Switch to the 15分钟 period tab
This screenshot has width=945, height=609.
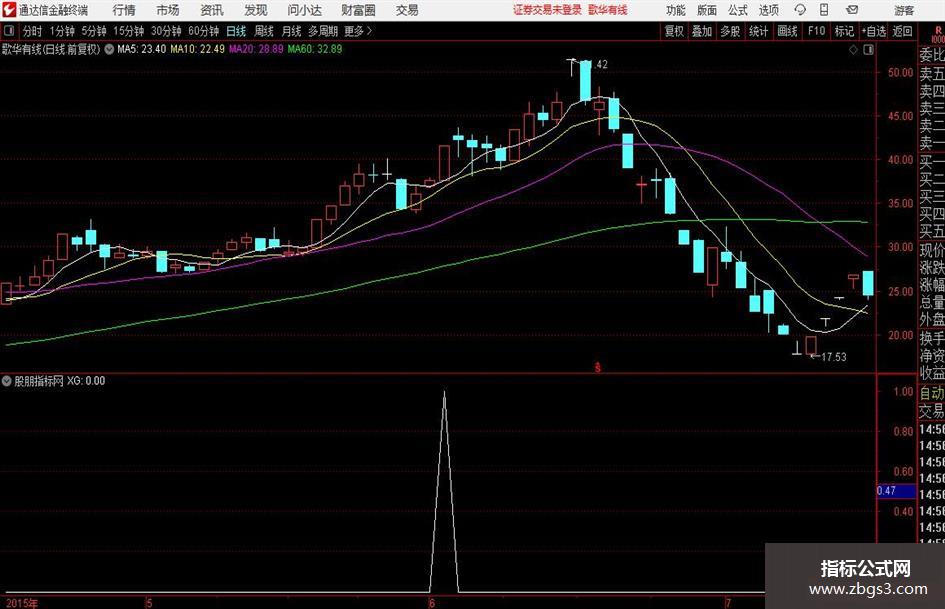[128, 31]
